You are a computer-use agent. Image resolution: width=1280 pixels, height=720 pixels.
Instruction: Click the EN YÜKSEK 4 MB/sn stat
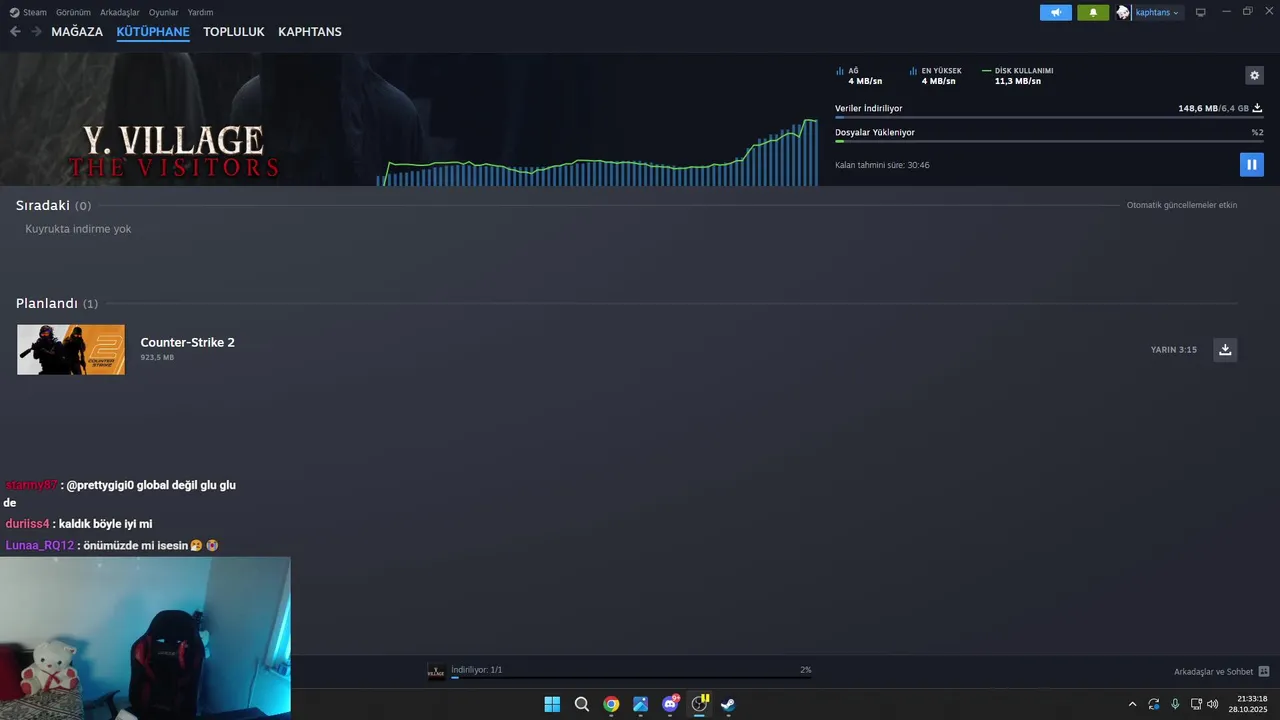pyautogui.click(x=936, y=76)
